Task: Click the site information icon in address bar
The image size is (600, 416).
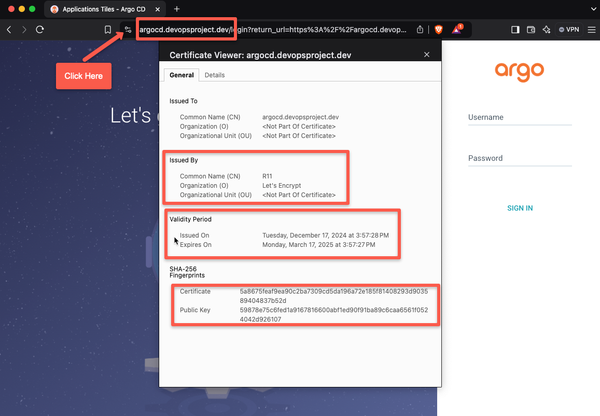Action: click(128, 30)
